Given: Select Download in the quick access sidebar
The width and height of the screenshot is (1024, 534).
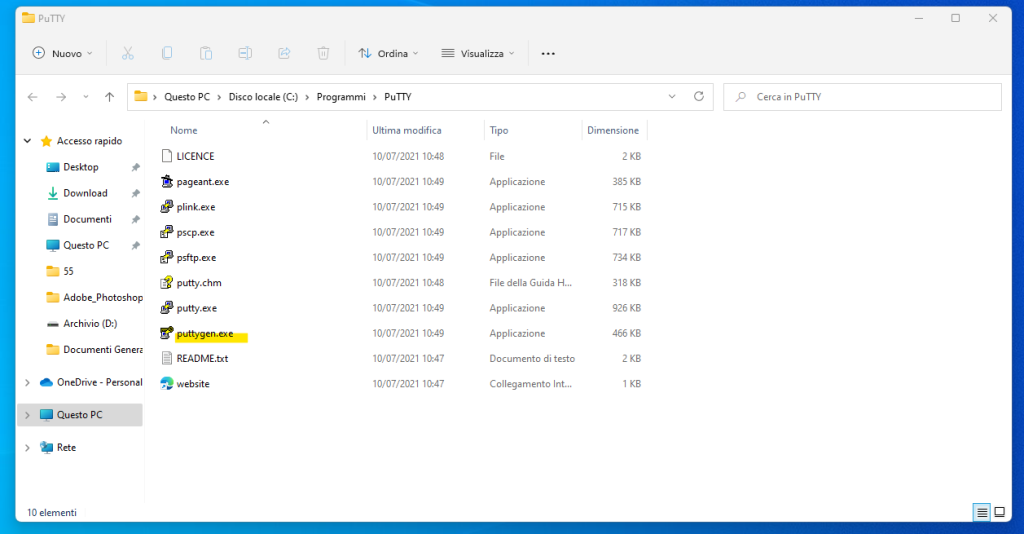Looking at the screenshot, I should [x=85, y=193].
